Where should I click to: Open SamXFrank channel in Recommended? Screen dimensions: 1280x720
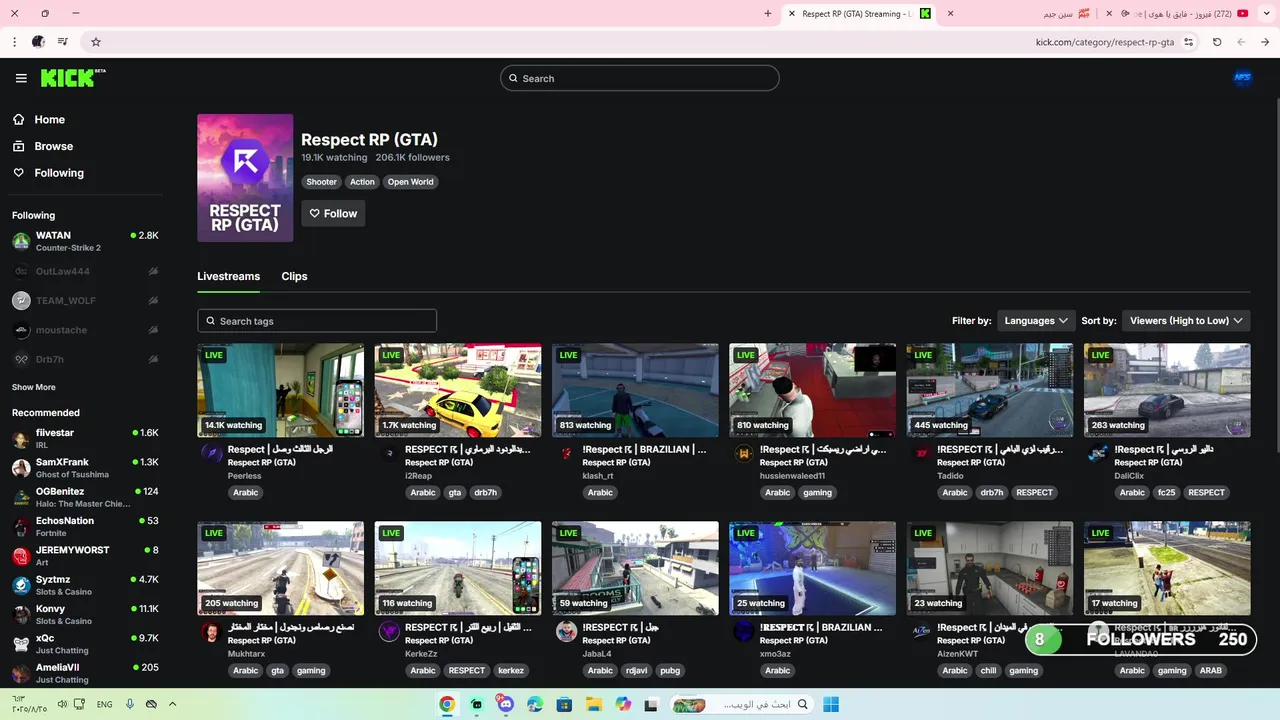coord(85,468)
